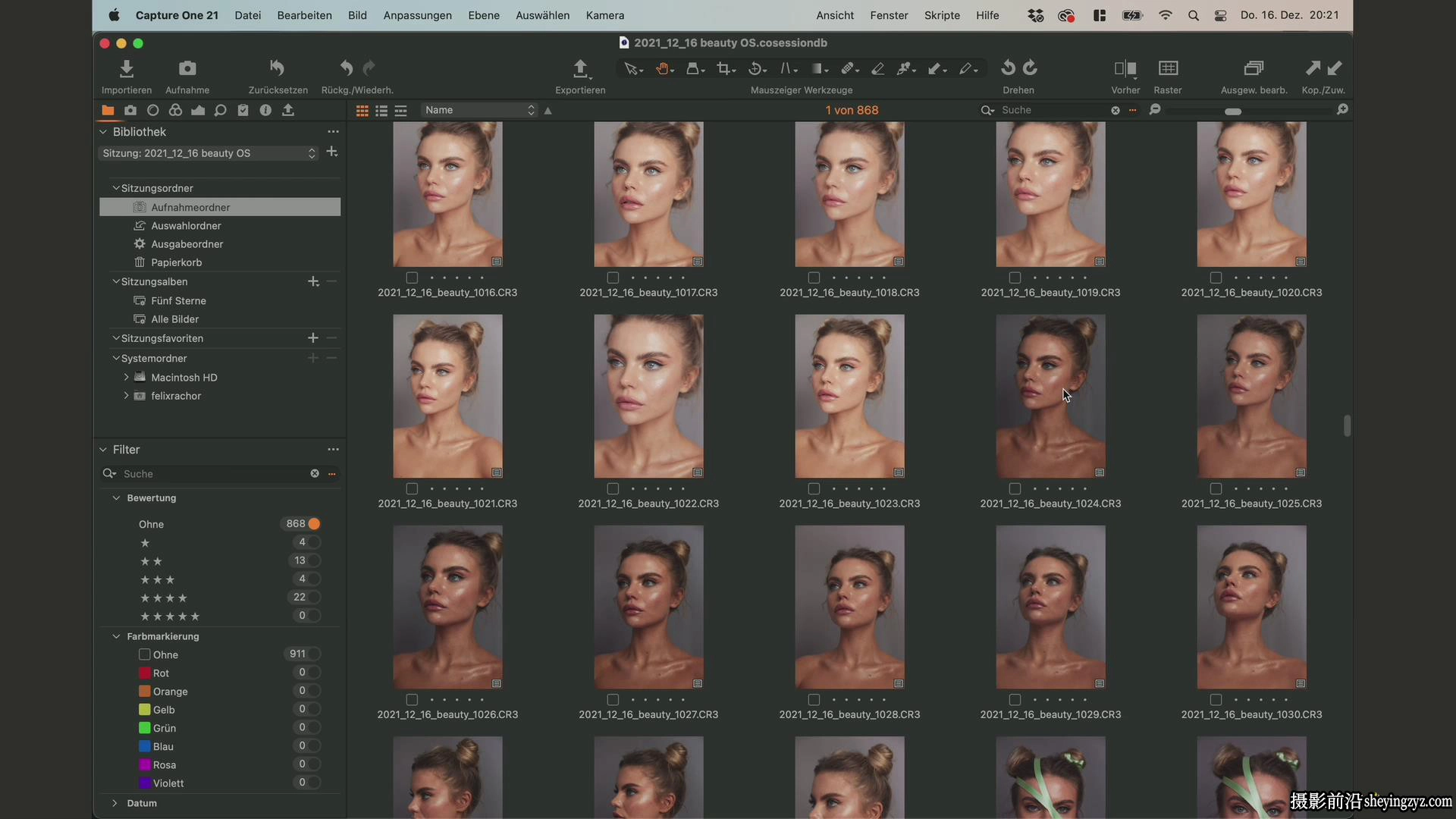The width and height of the screenshot is (1456, 819).
Task: Toggle Vorher before/after view
Action: pyautogui.click(x=1125, y=69)
